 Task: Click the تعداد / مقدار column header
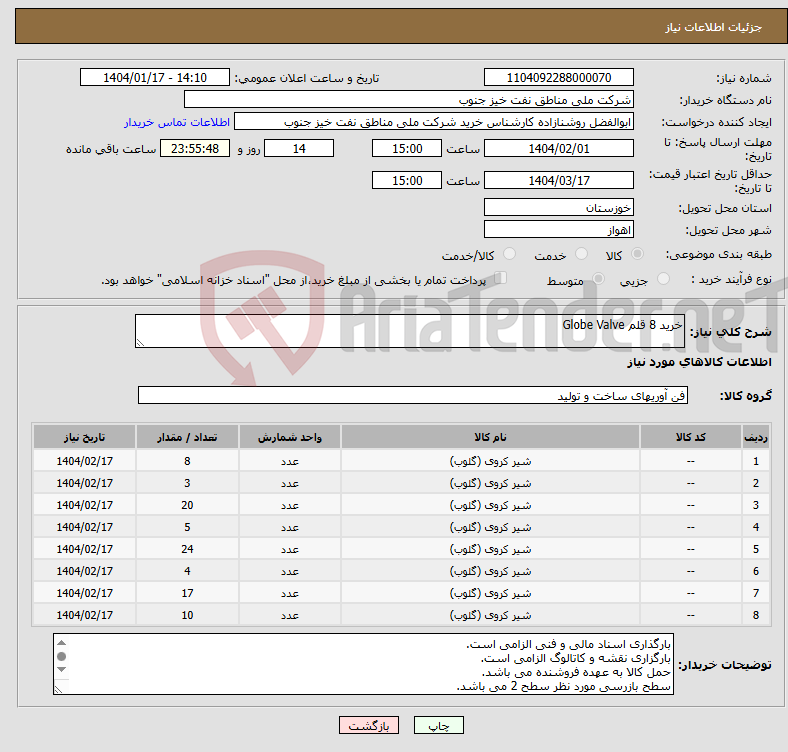point(187,438)
